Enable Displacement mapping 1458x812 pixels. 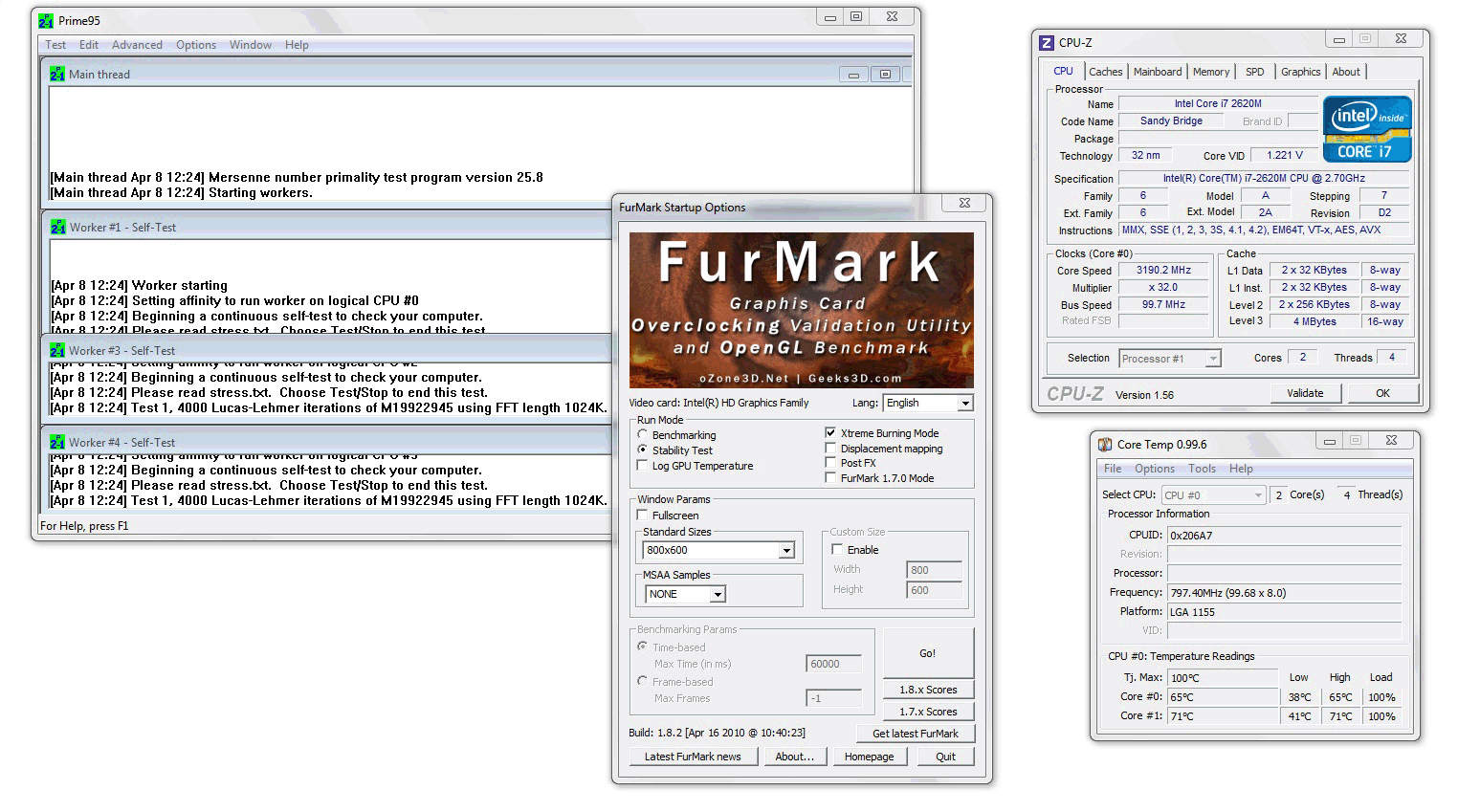tap(830, 448)
